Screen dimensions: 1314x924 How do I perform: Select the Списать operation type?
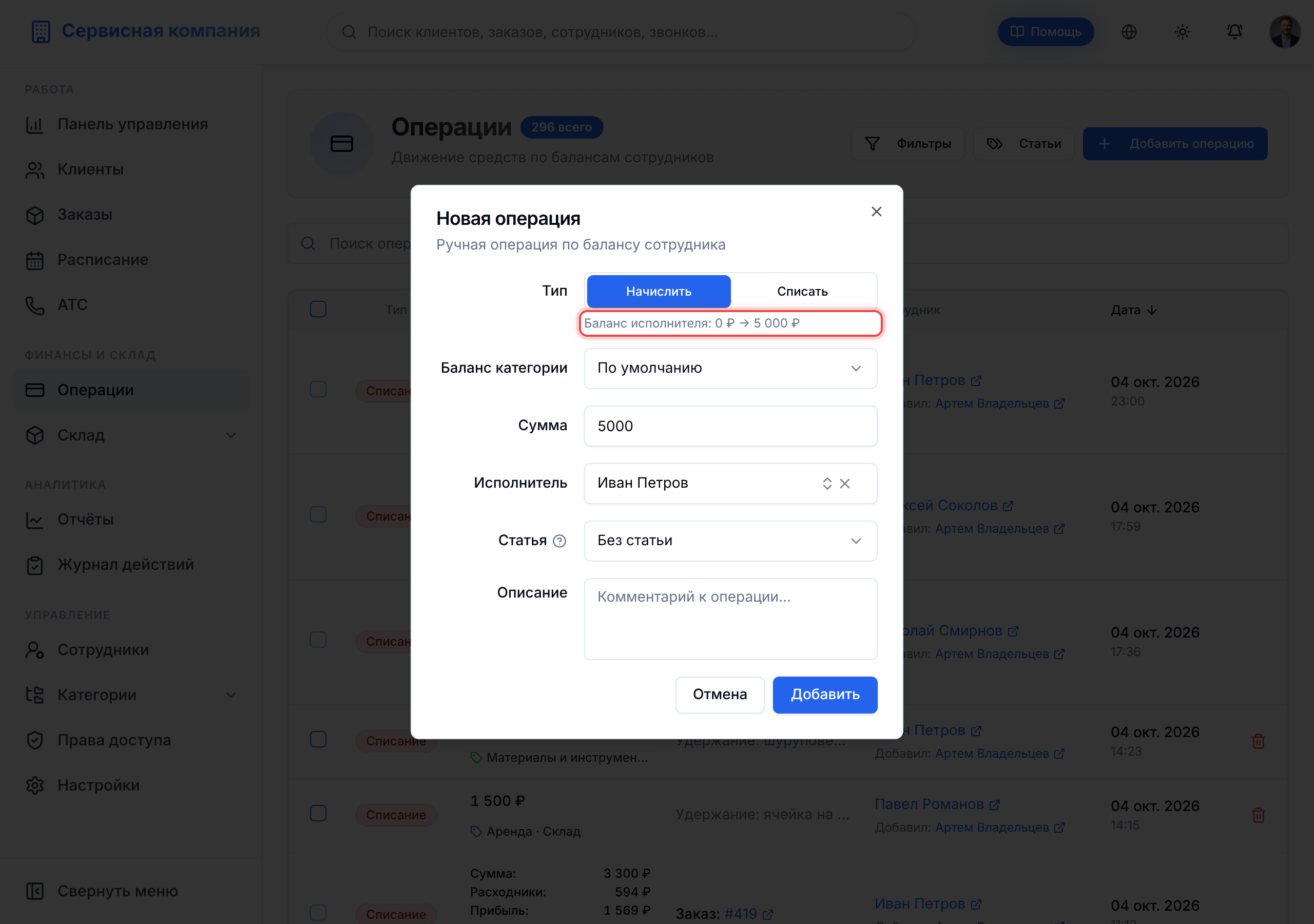(802, 292)
